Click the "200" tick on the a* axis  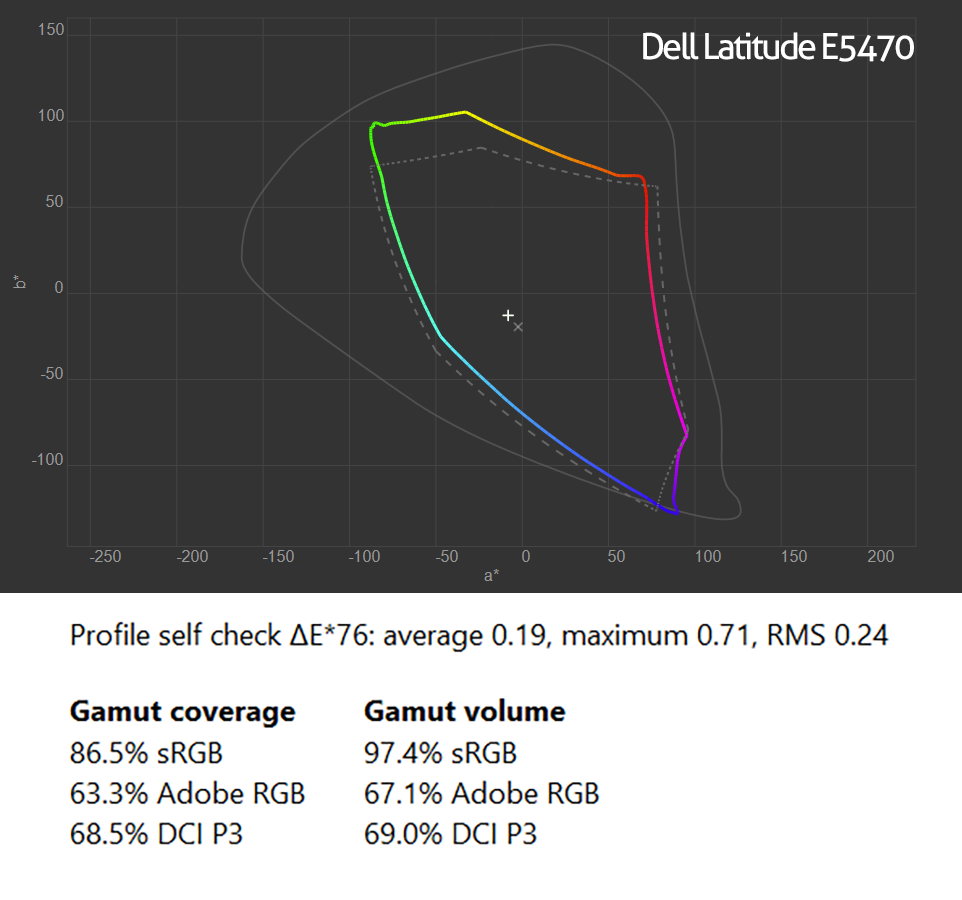pyautogui.click(x=880, y=556)
